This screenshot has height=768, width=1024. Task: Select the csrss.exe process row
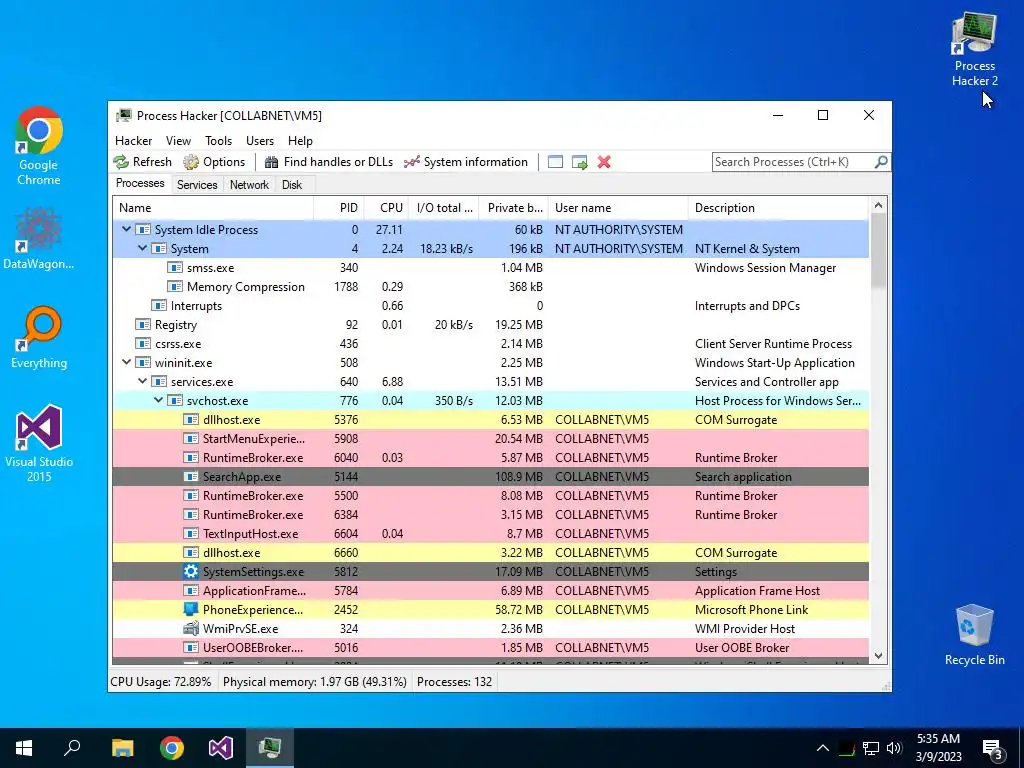490,343
